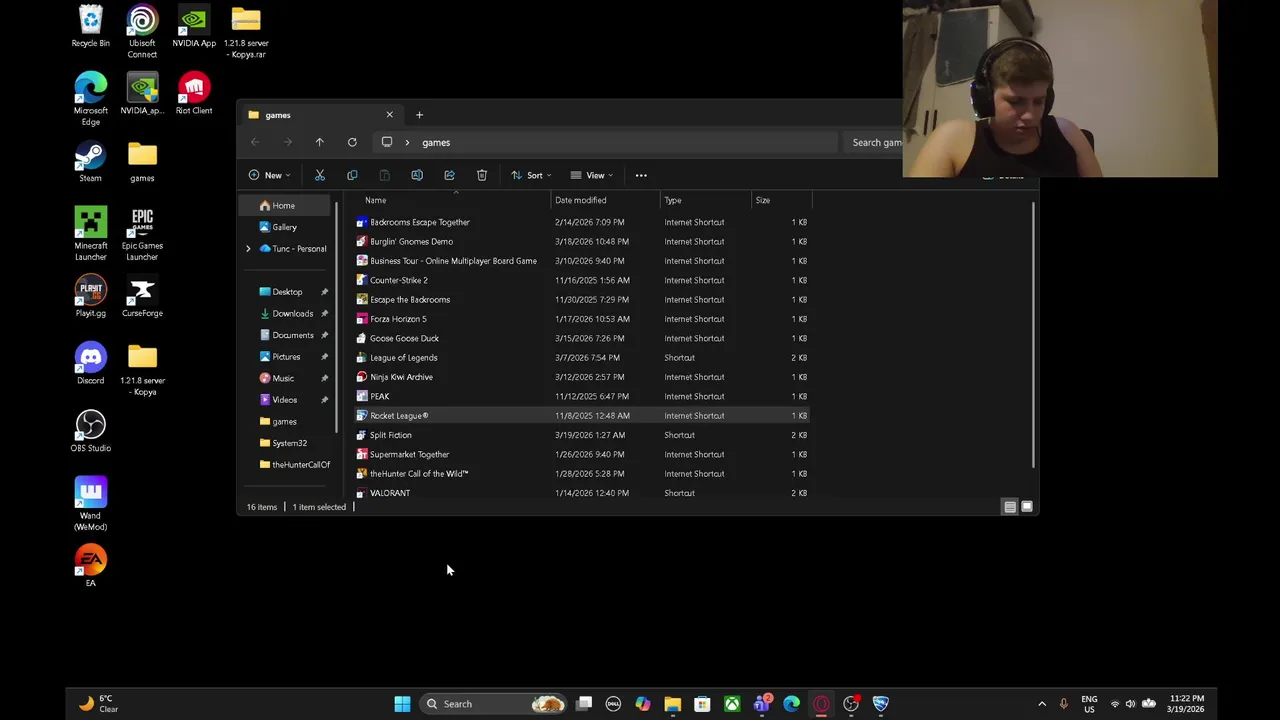Open the View dropdown menu
Image resolution: width=1280 pixels, height=720 pixels.
[x=592, y=175]
